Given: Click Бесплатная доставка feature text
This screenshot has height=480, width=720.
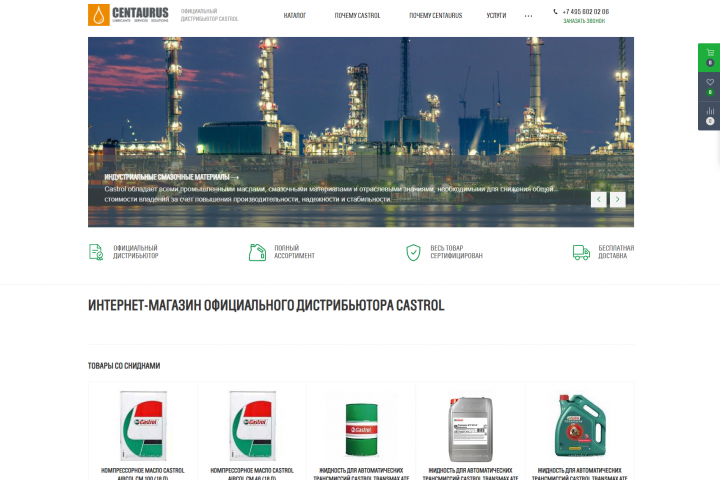Looking at the screenshot, I should tap(616, 252).
